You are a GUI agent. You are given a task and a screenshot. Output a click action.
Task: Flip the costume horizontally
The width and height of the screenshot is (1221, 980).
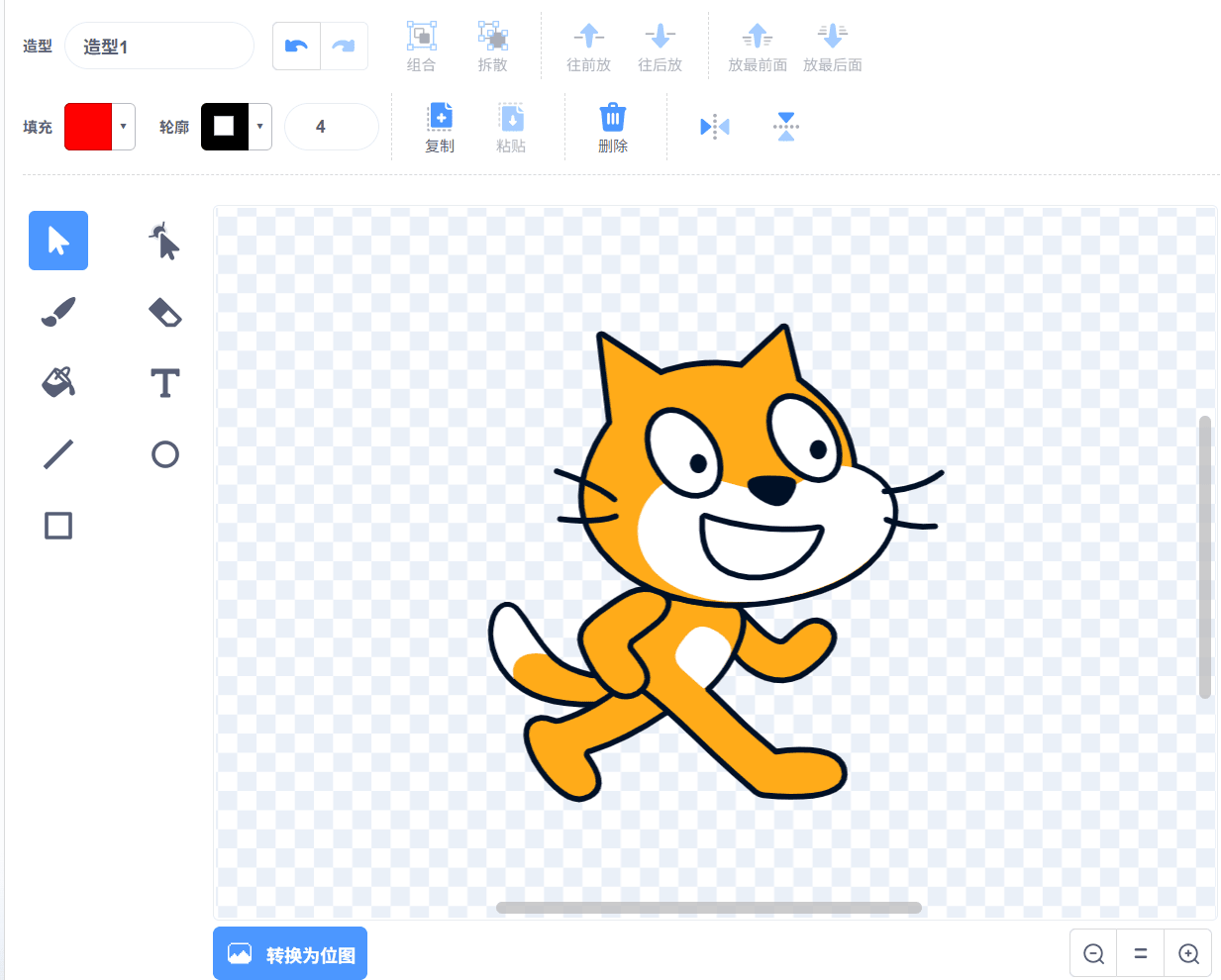click(714, 127)
